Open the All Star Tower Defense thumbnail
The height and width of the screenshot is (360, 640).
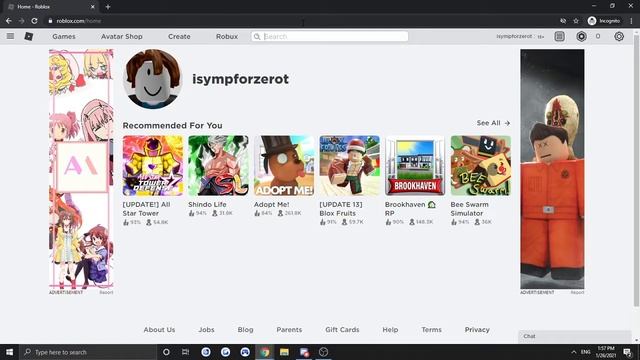pos(153,166)
